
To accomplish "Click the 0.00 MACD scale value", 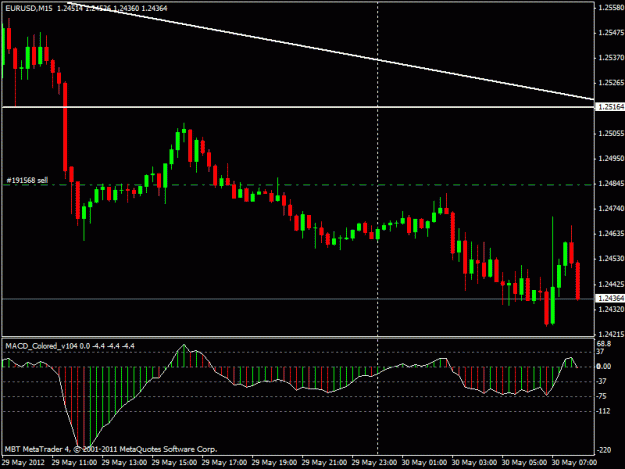I will click(604, 367).
